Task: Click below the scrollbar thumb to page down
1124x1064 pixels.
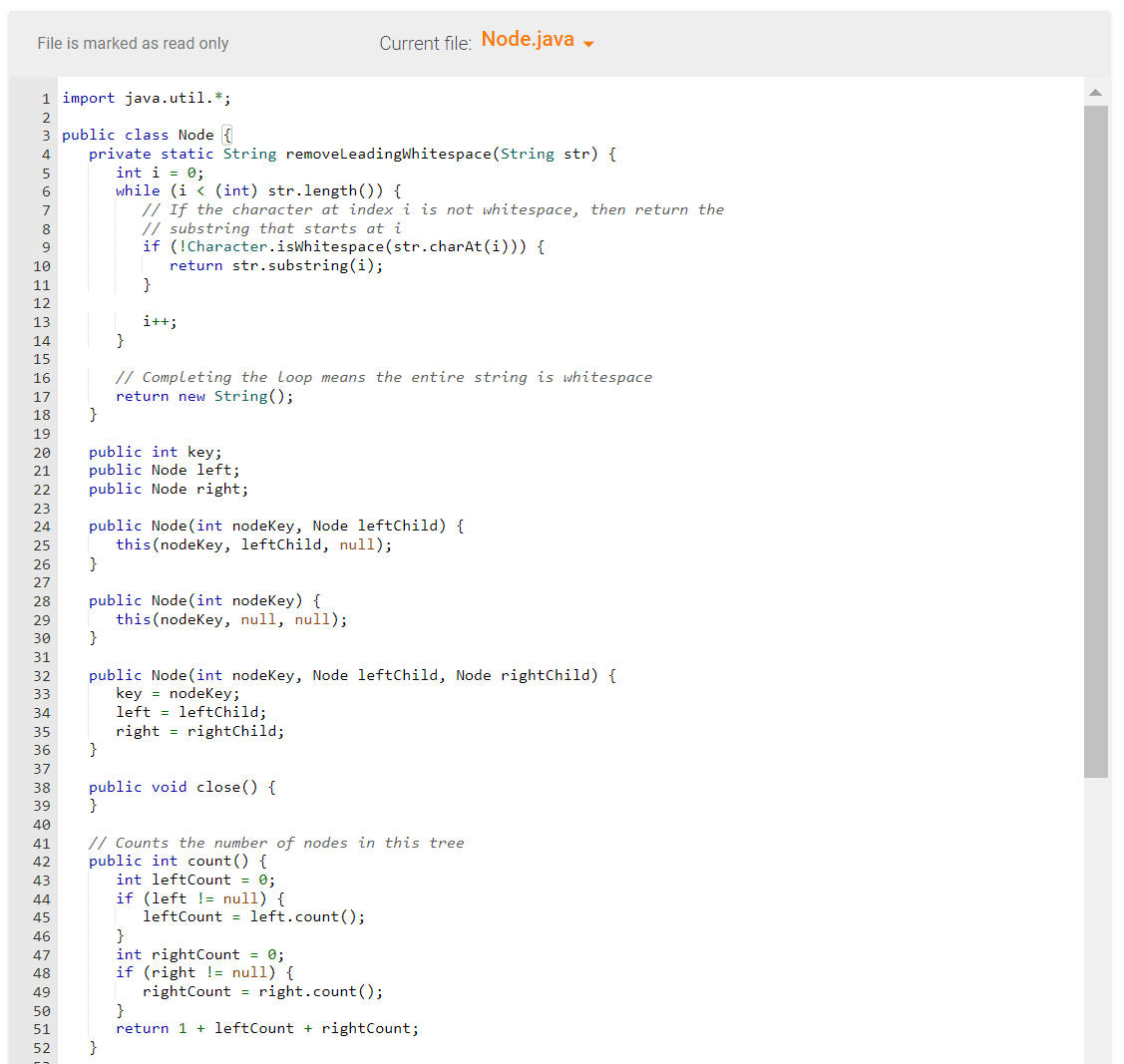Action: coord(1095,897)
